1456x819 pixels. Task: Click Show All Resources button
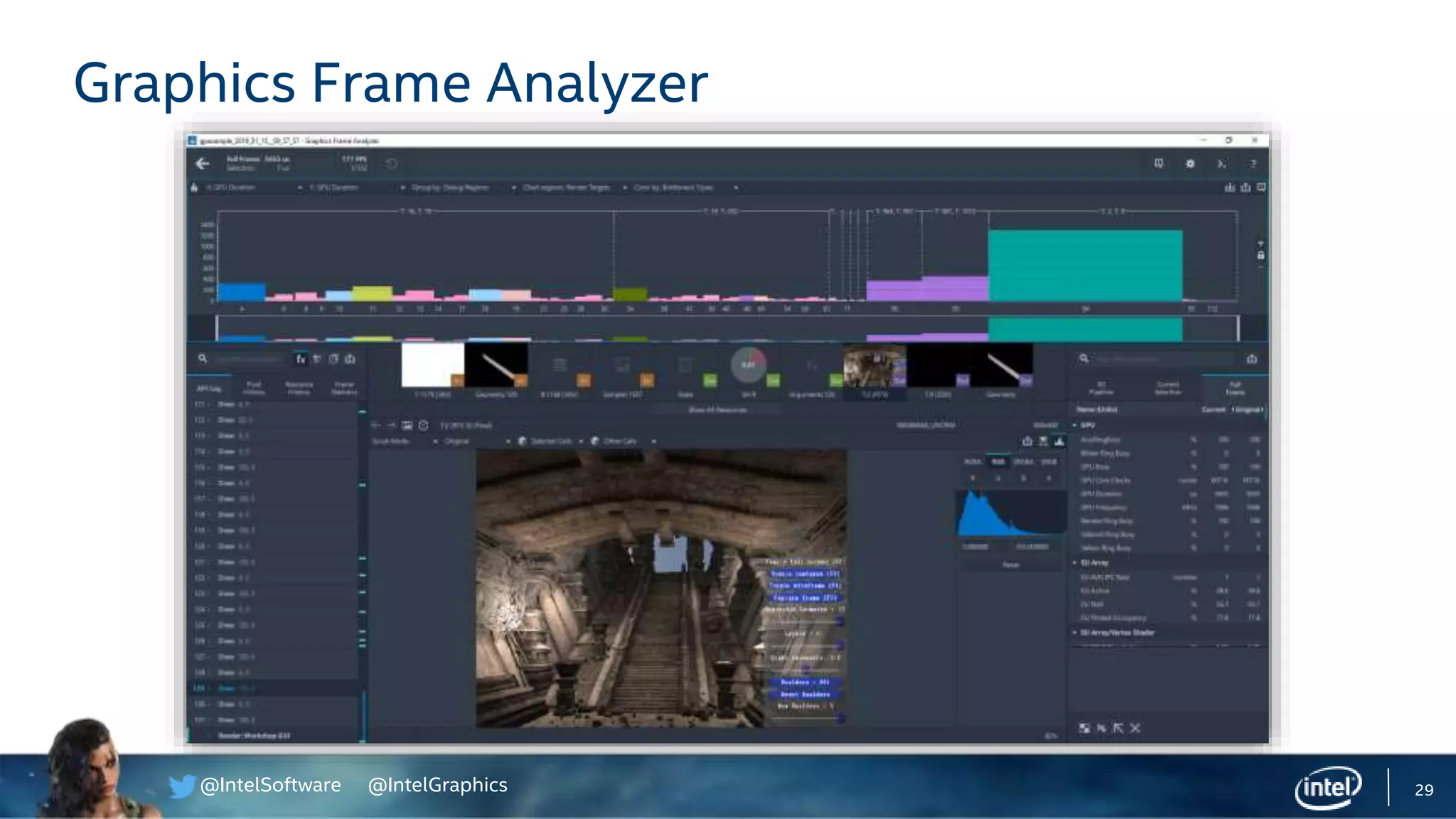[x=717, y=410]
